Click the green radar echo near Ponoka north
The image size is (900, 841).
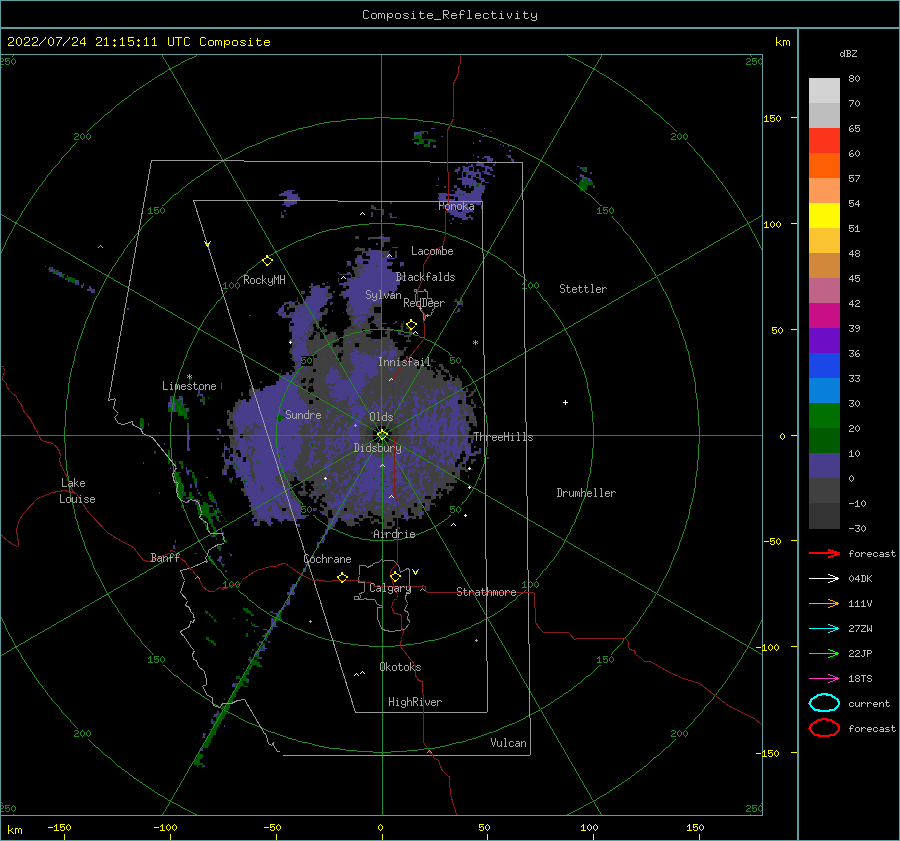[424, 138]
